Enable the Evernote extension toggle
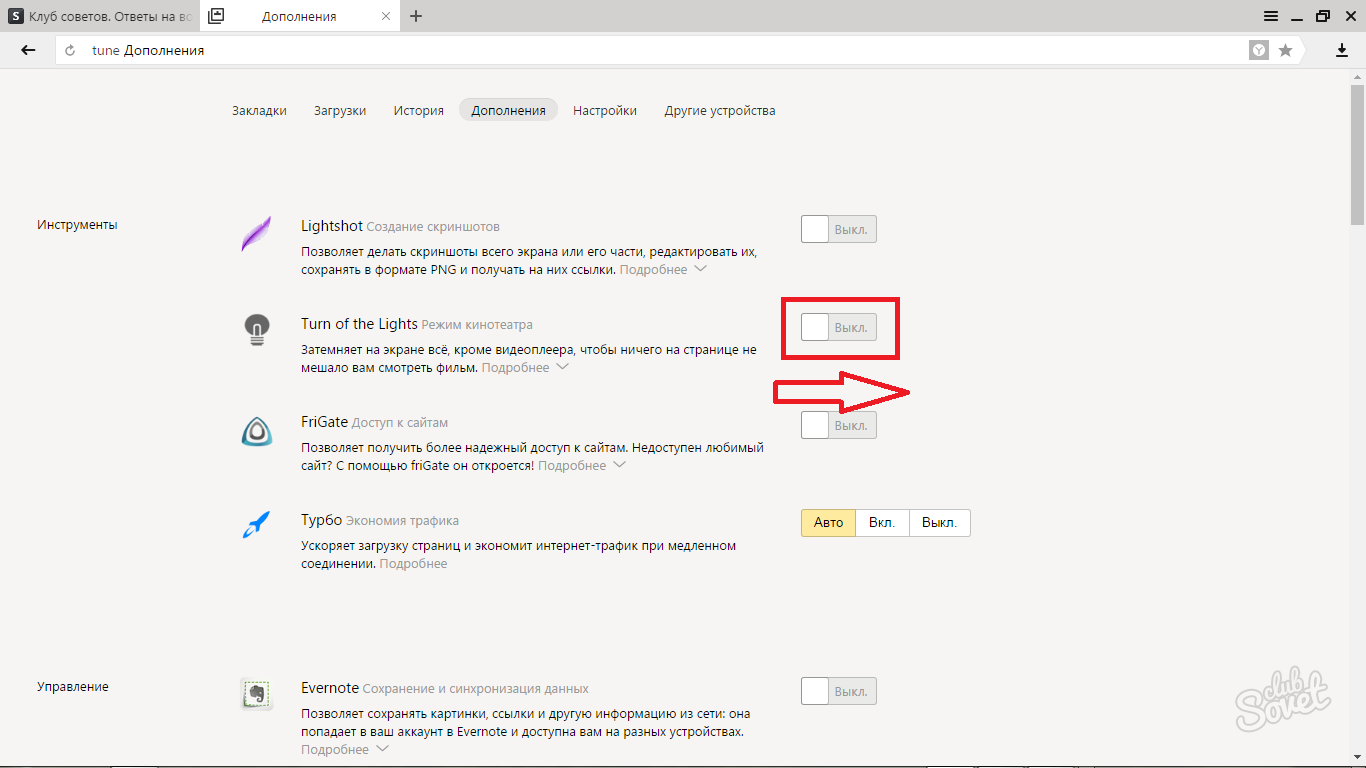Viewport: 1366px width, 768px height. 839,691
